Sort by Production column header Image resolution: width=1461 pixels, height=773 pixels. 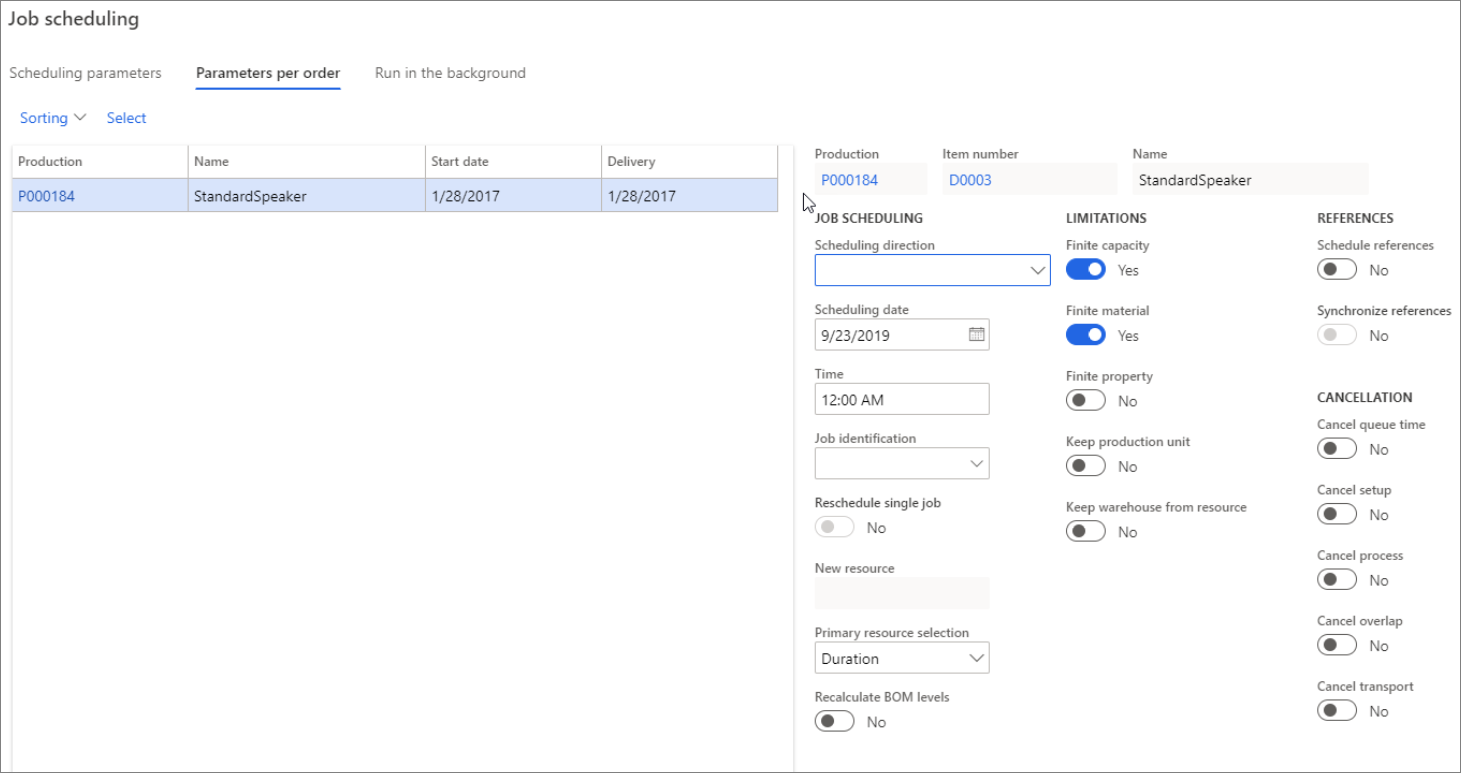100,161
